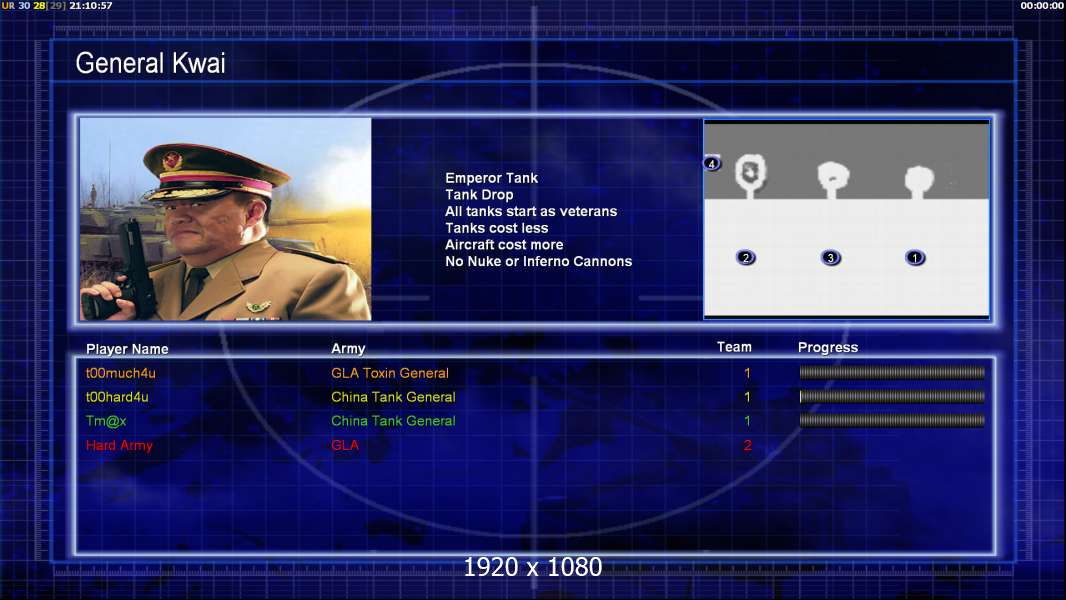The width and height of the screenshot is (1066, 600).
Task: Click 'No Nuke or Inferno Cannons' text
Action: click(538, 262)
